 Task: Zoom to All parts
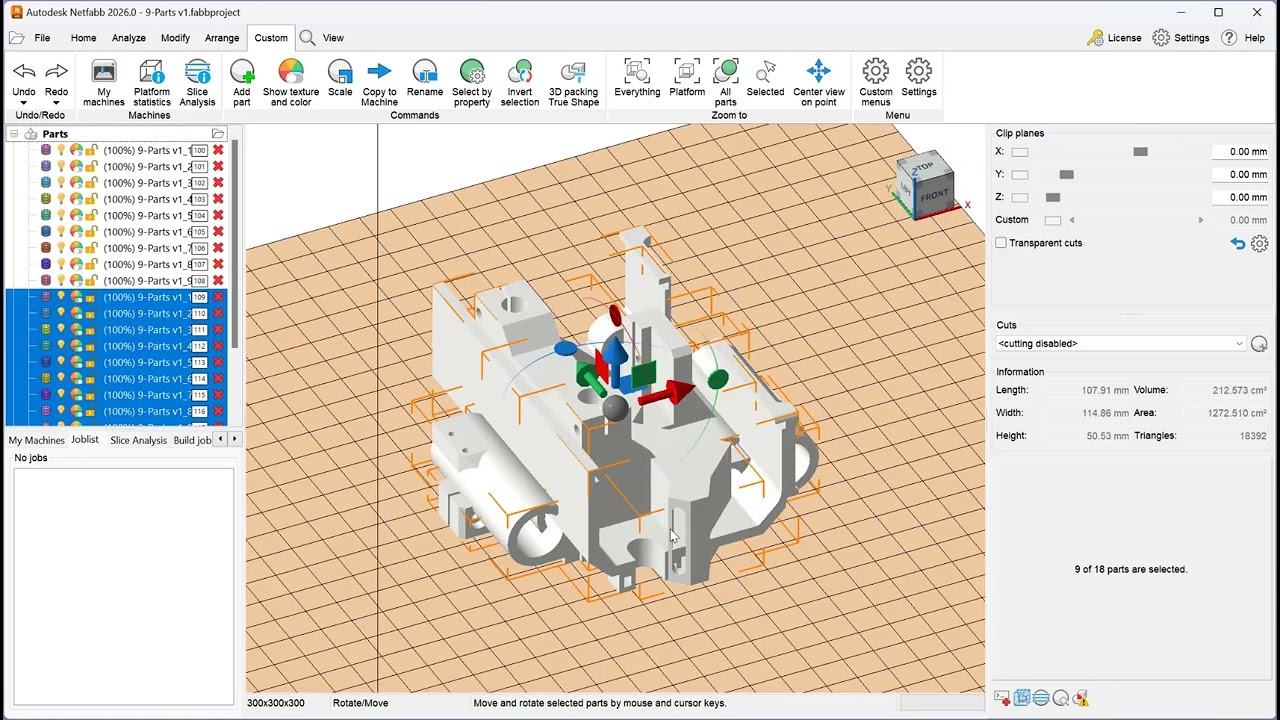pos(726,82)
